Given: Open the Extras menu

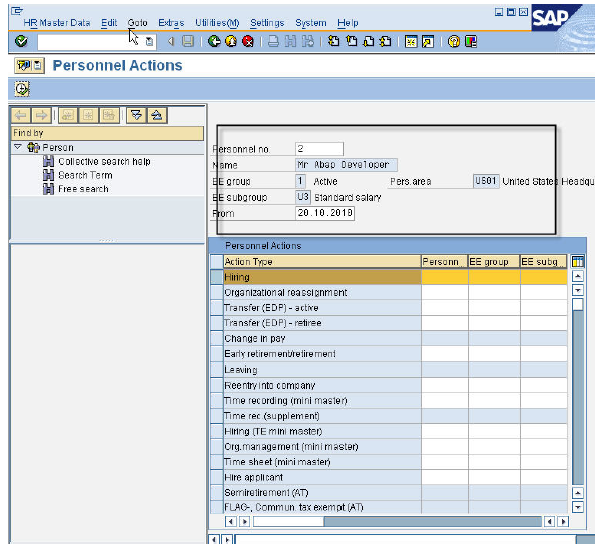Looking at the screenshot, I should pyautogui.click(x=171, y=23).
